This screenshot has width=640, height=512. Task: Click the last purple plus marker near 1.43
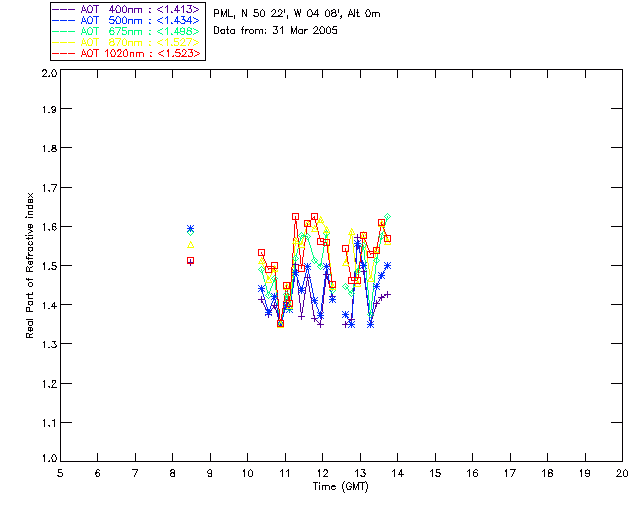387,294
